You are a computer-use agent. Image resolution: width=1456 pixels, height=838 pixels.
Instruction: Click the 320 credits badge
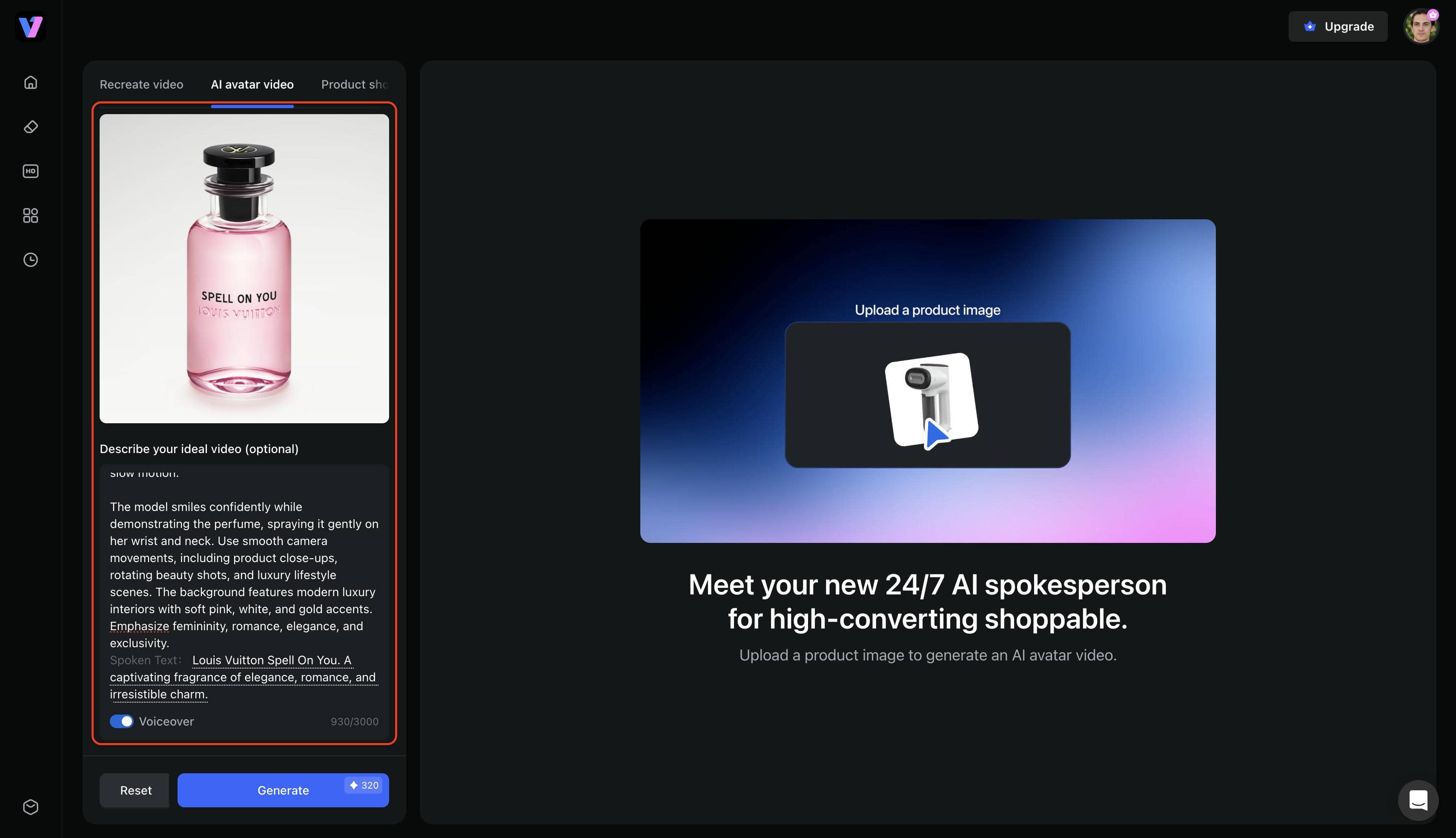tap(364, 785)
